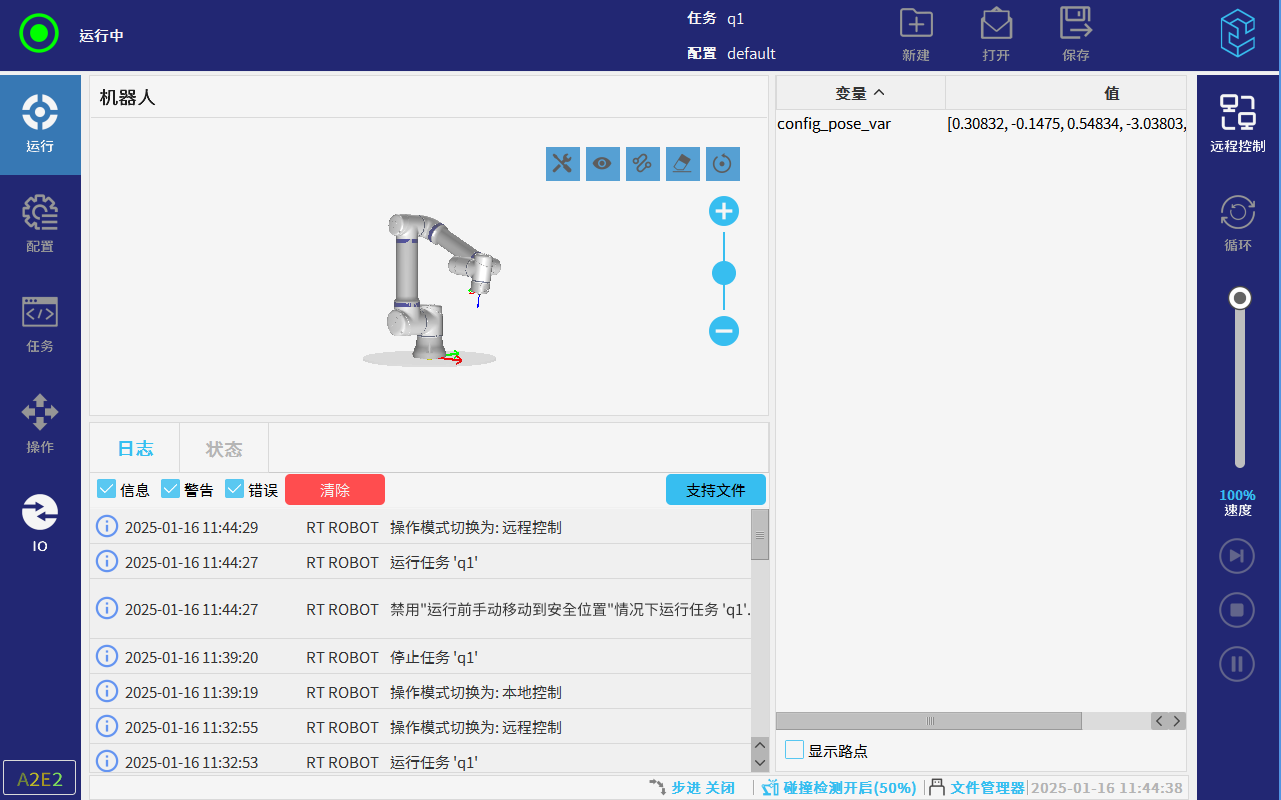Sort by the 变量 column header arrow
1281x800 pixels.
click(879, 93)
